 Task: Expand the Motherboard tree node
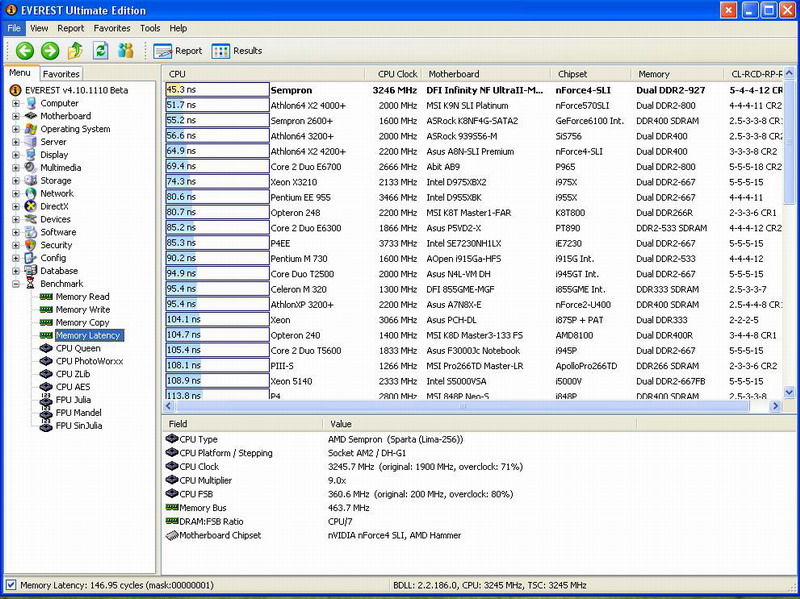[x=16, y=116]
